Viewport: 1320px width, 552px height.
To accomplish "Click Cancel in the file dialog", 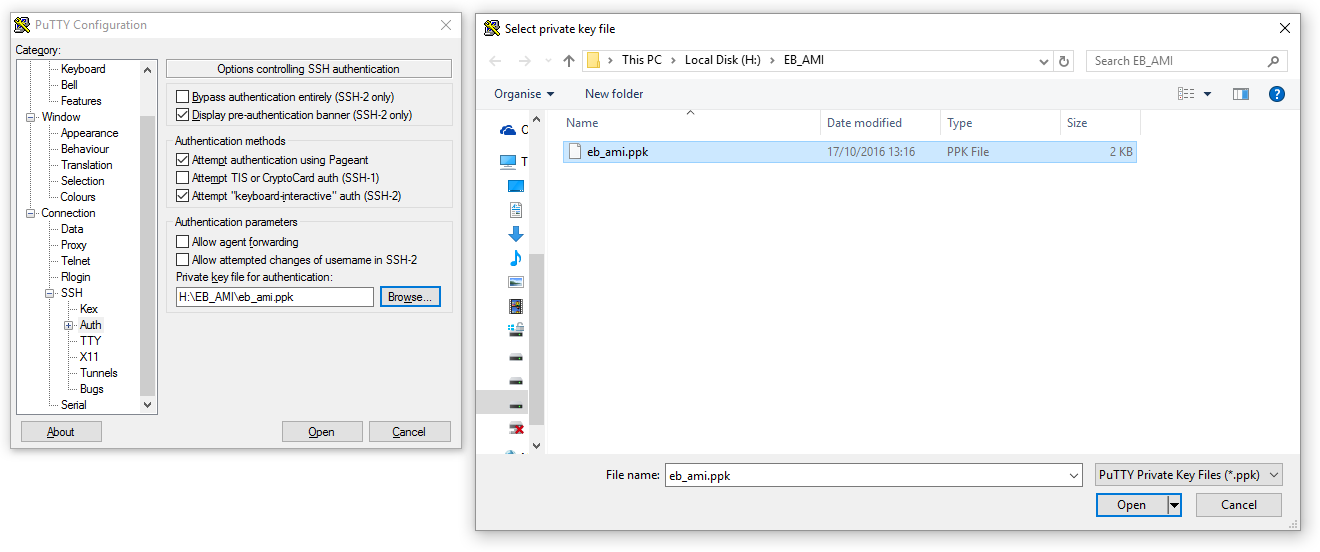I will coord(1239,505).
